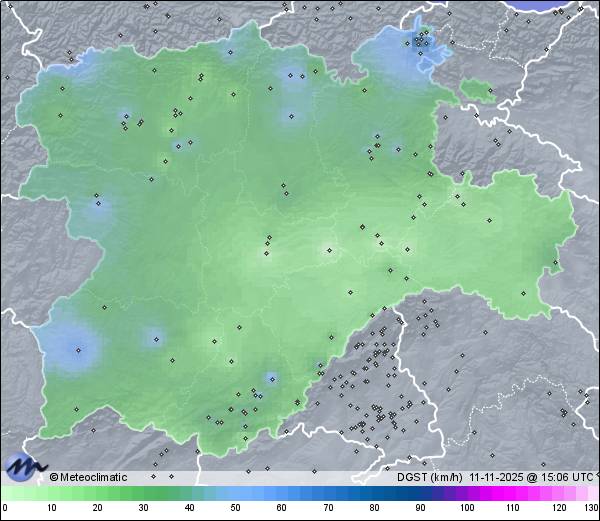
Task: Click the Meteoclimatic wave logo icon
Action: [x=25, y=466]
